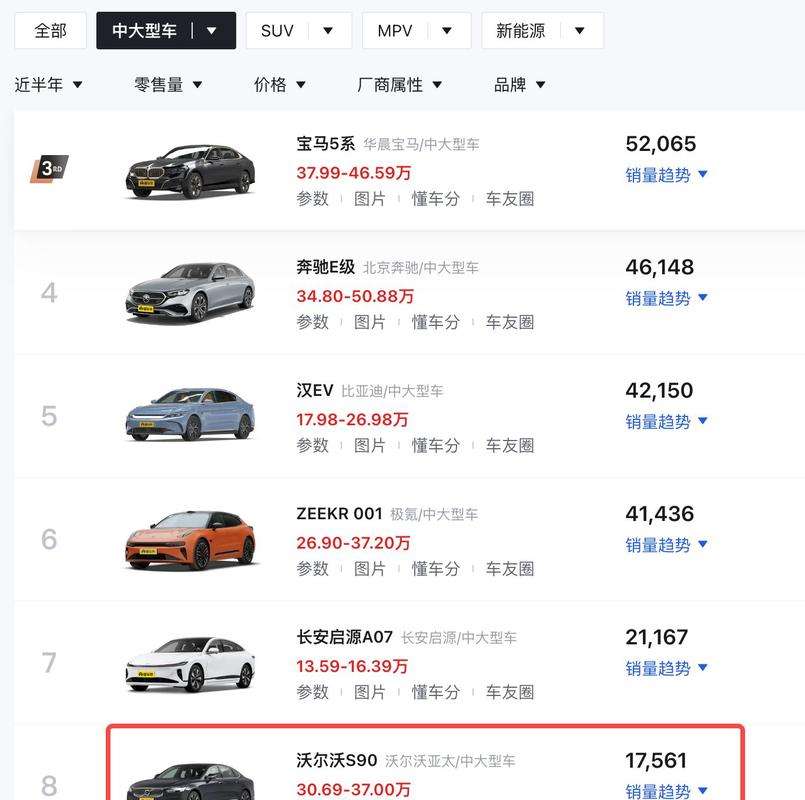Open 参数 link for Mercedes E-Class
The image size is (805, 800).
[x=313, y=322]
